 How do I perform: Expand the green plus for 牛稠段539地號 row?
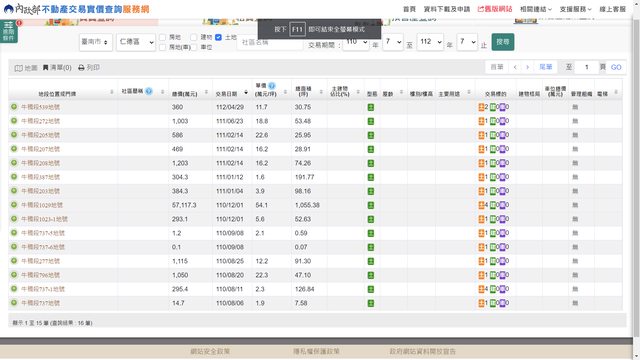[14, 107]
